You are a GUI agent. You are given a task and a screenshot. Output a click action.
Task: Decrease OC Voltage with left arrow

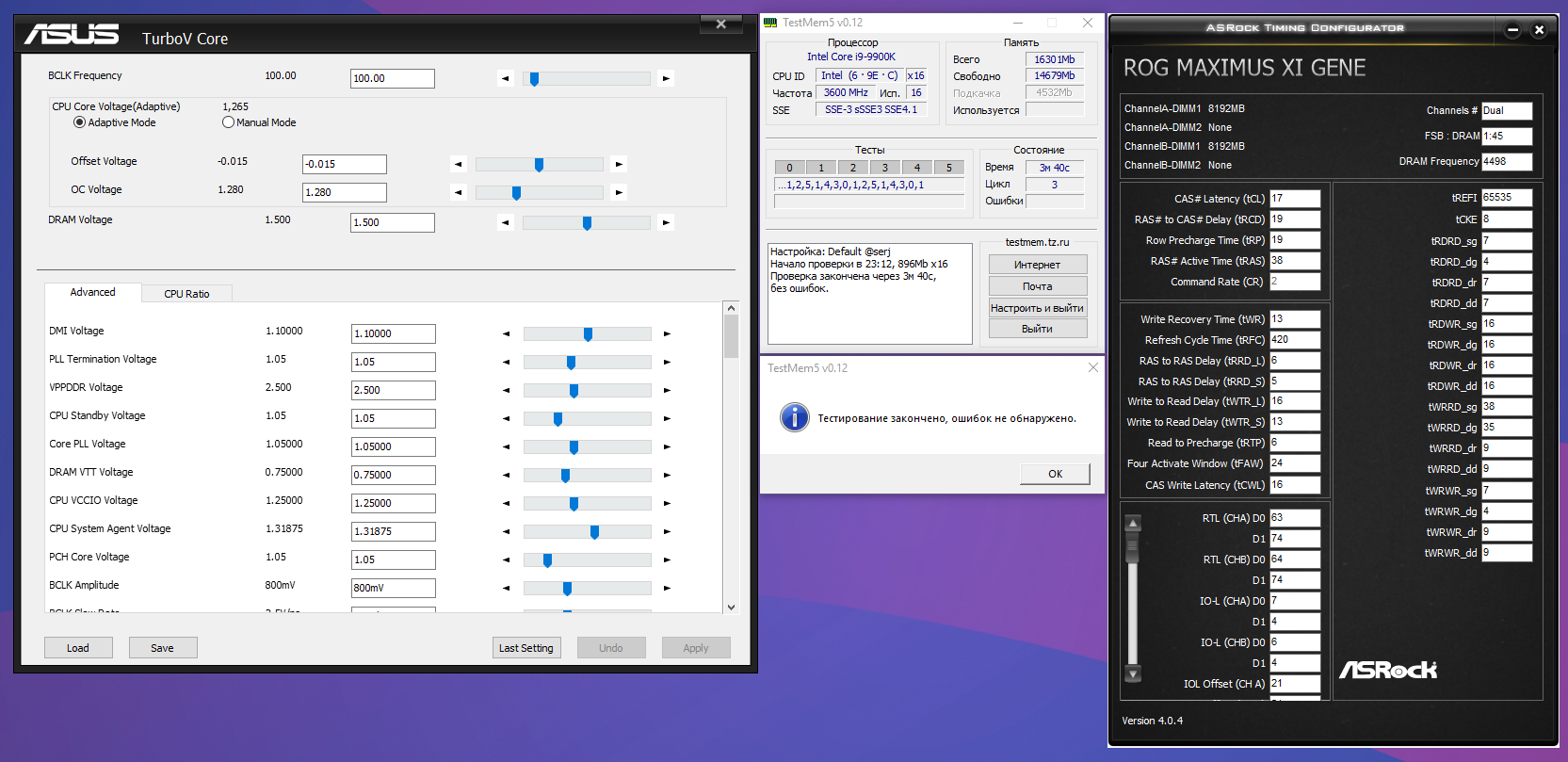[459, 193]
